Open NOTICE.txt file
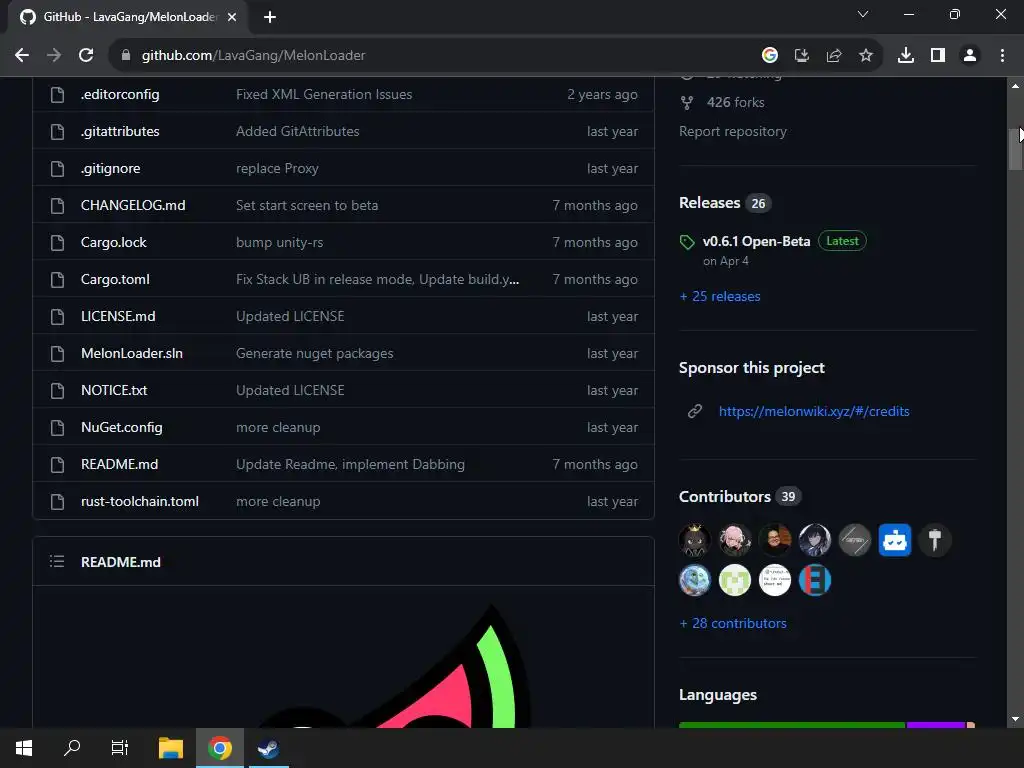This screenshot has height=768, width=1024. 114,391
